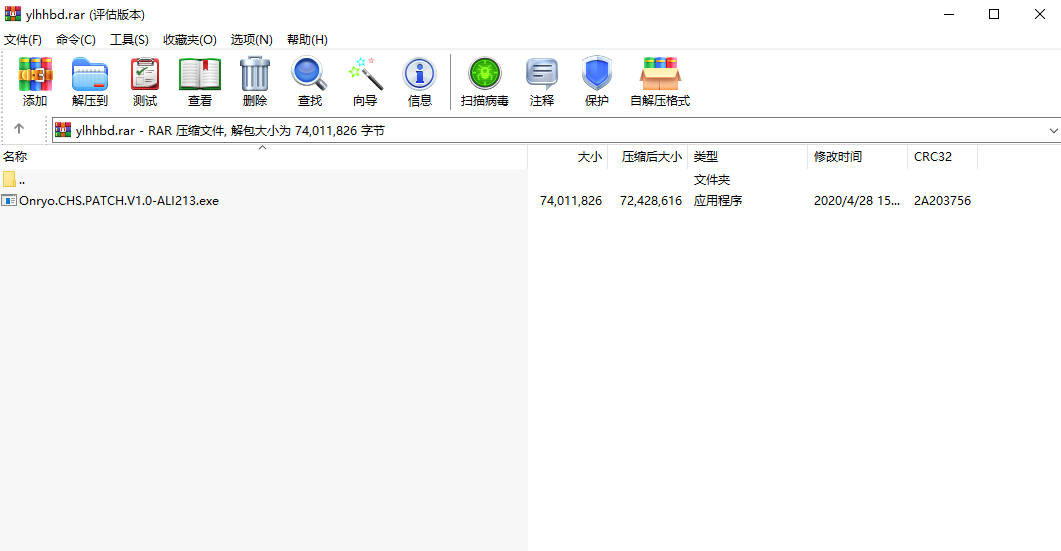Click the WinRAR icon in title bar
The width and height of the screenshot is (1061, 551).
[x=13, y=14]
